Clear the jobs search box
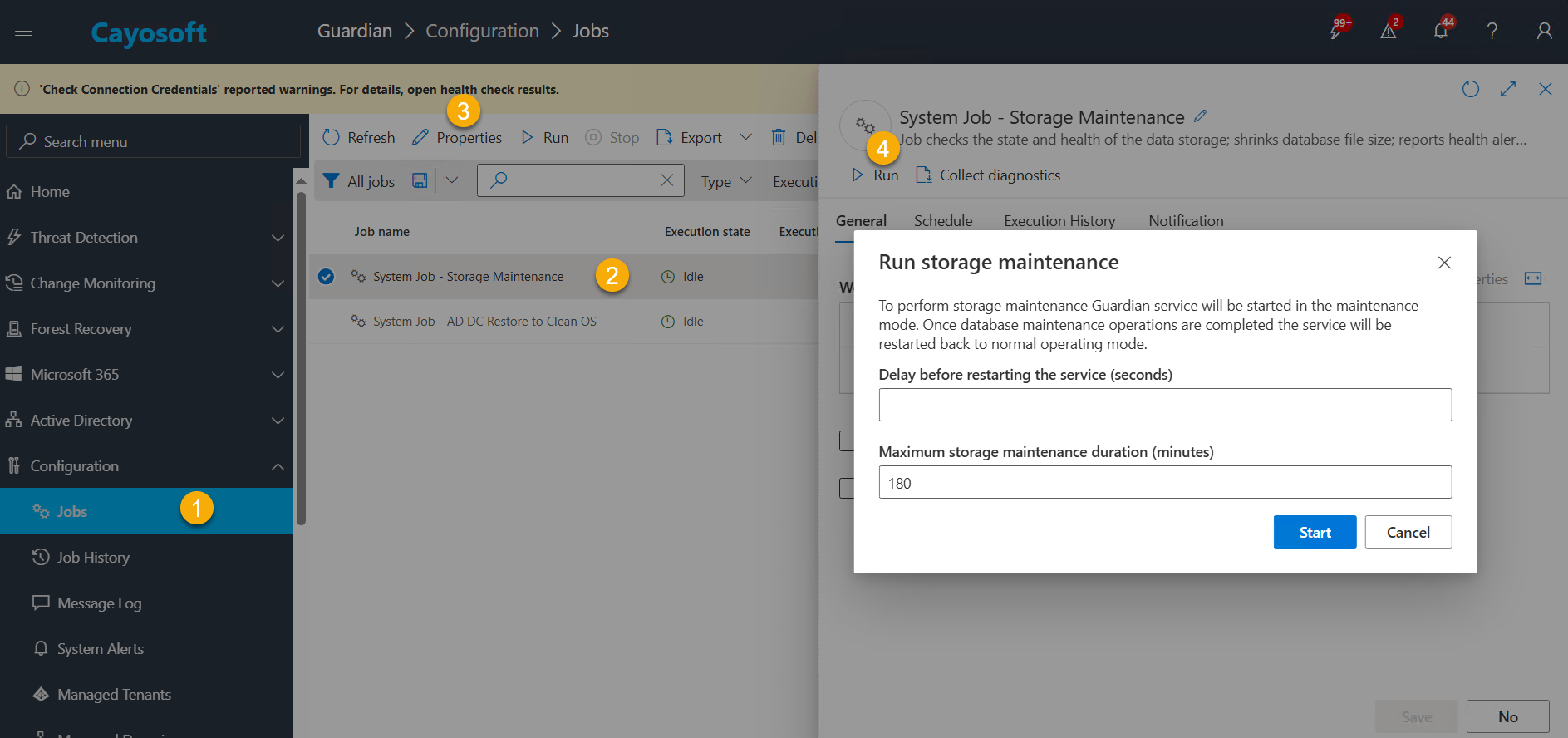1568x738 pixels. [x=666, y=180]
